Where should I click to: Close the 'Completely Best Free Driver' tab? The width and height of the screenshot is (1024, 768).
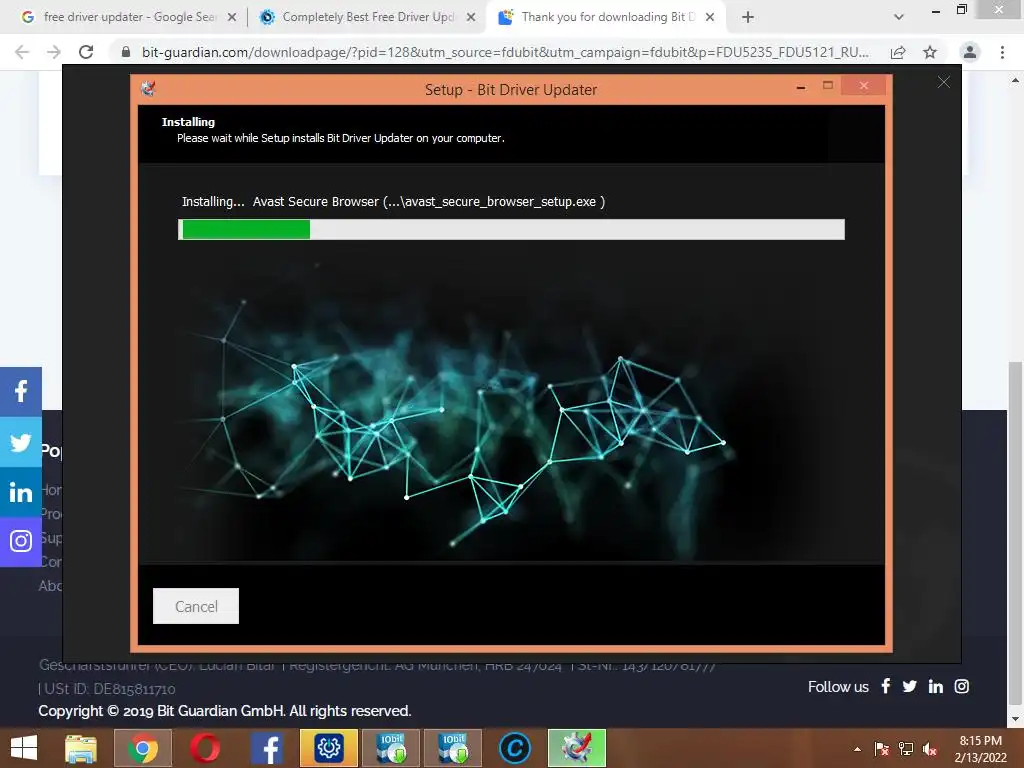point(471,18)
